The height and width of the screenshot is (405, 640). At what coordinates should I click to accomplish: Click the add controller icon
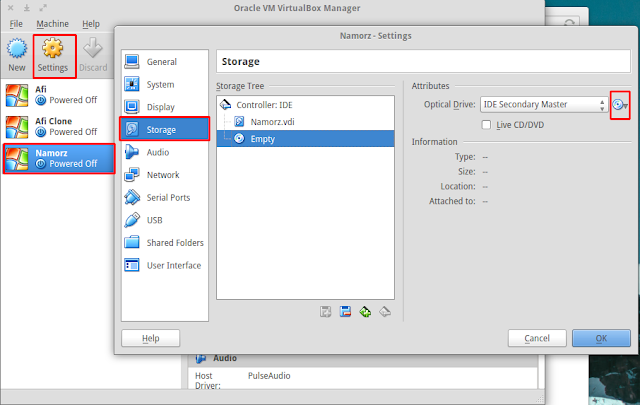365,312
